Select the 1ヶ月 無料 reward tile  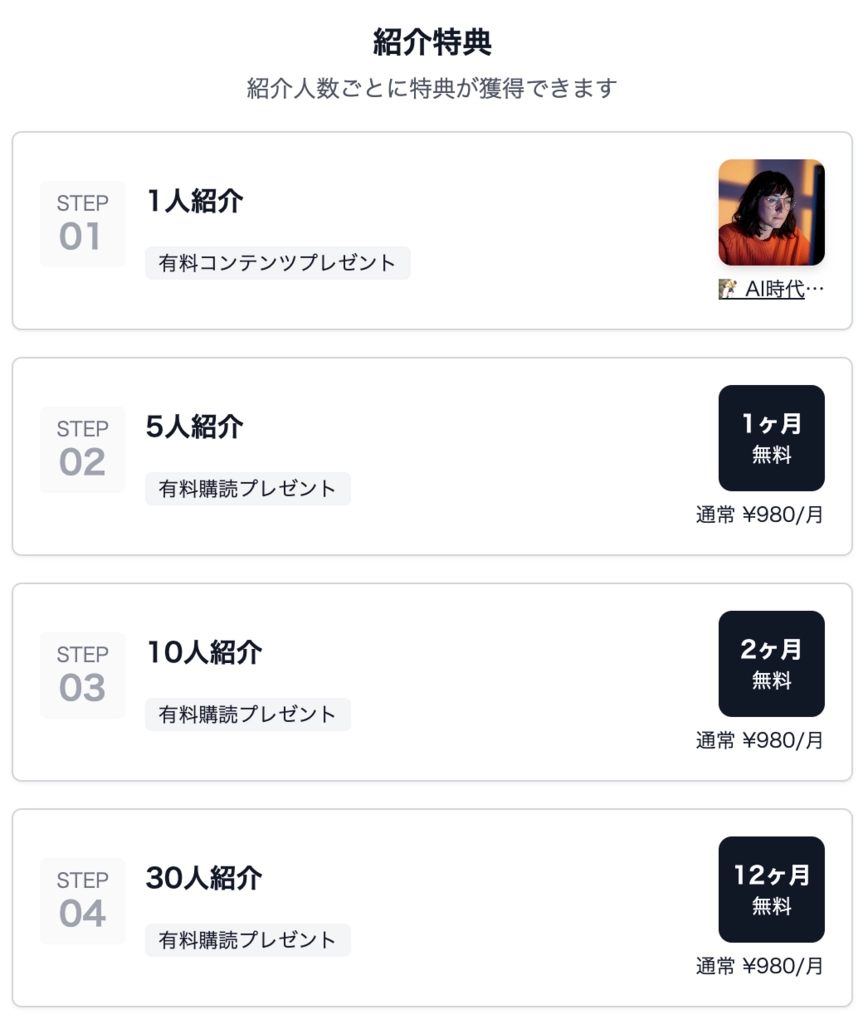(x=771, y=438)
